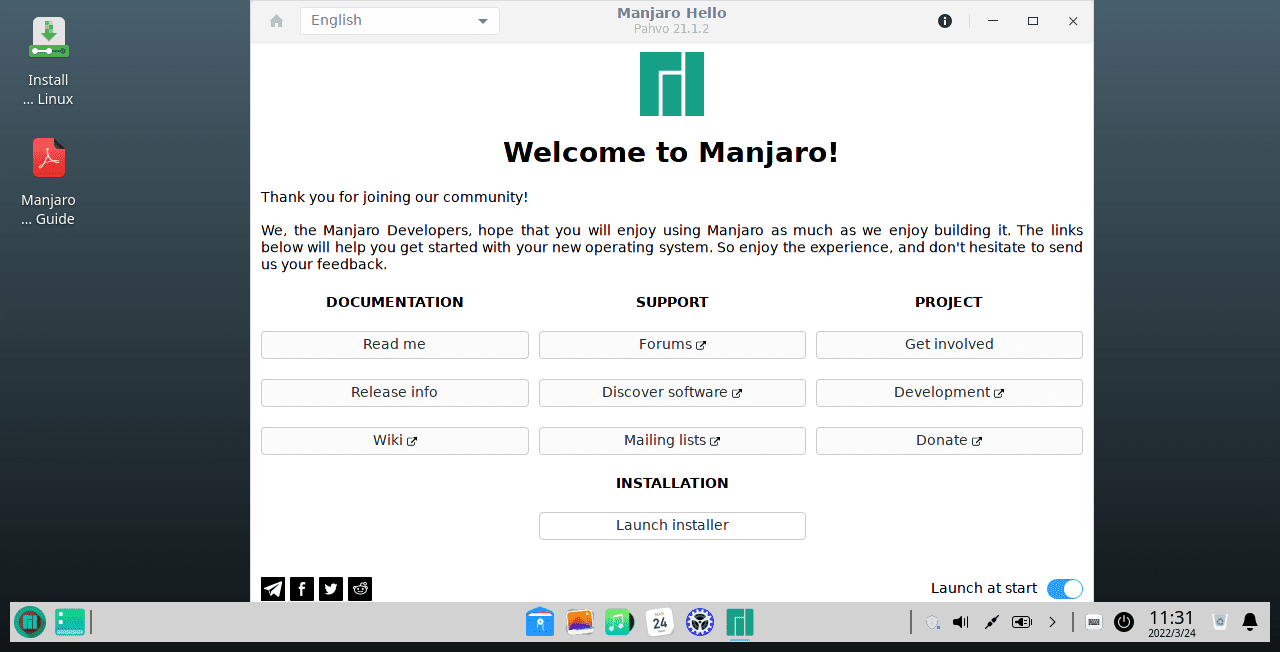Expand the hidden tray icons chevron
The image size is (1280, 652).
(x=1052, y=622)
